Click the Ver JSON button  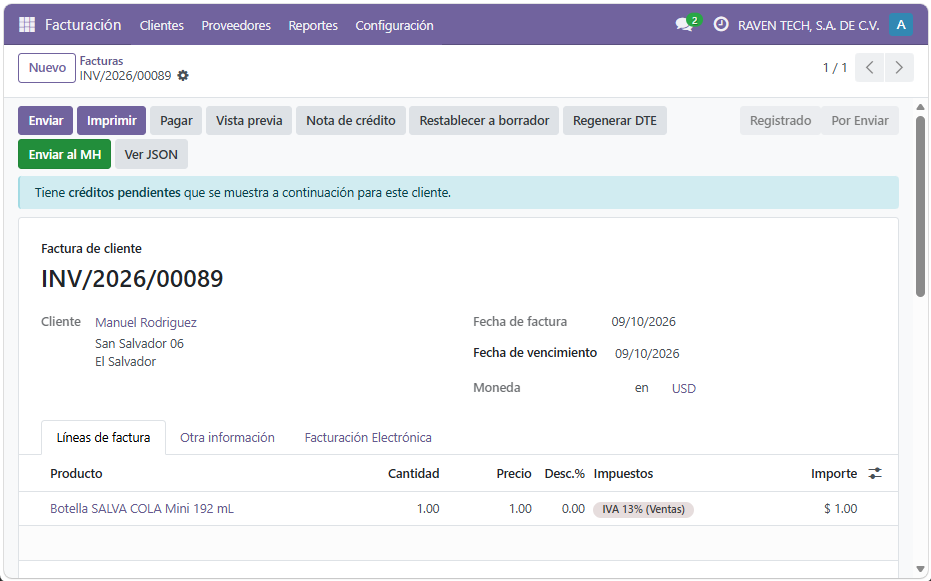151,154
